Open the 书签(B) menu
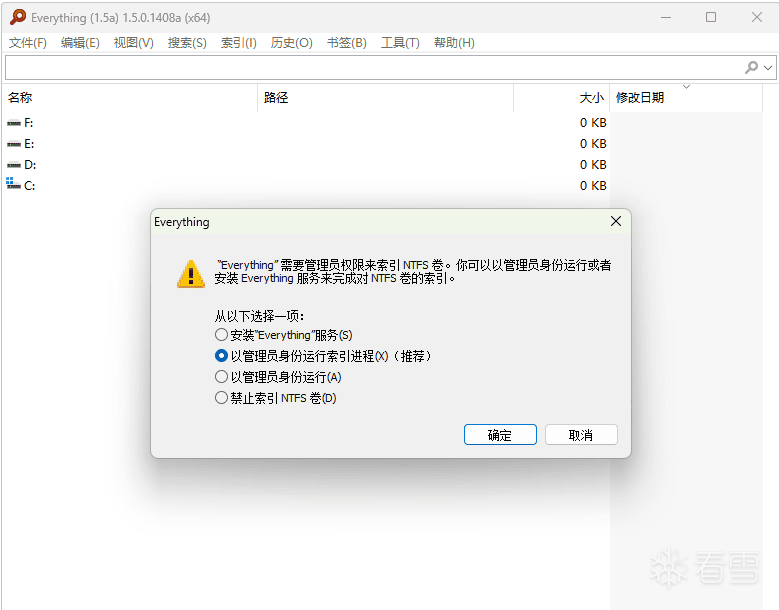 (x=347, y=43)
